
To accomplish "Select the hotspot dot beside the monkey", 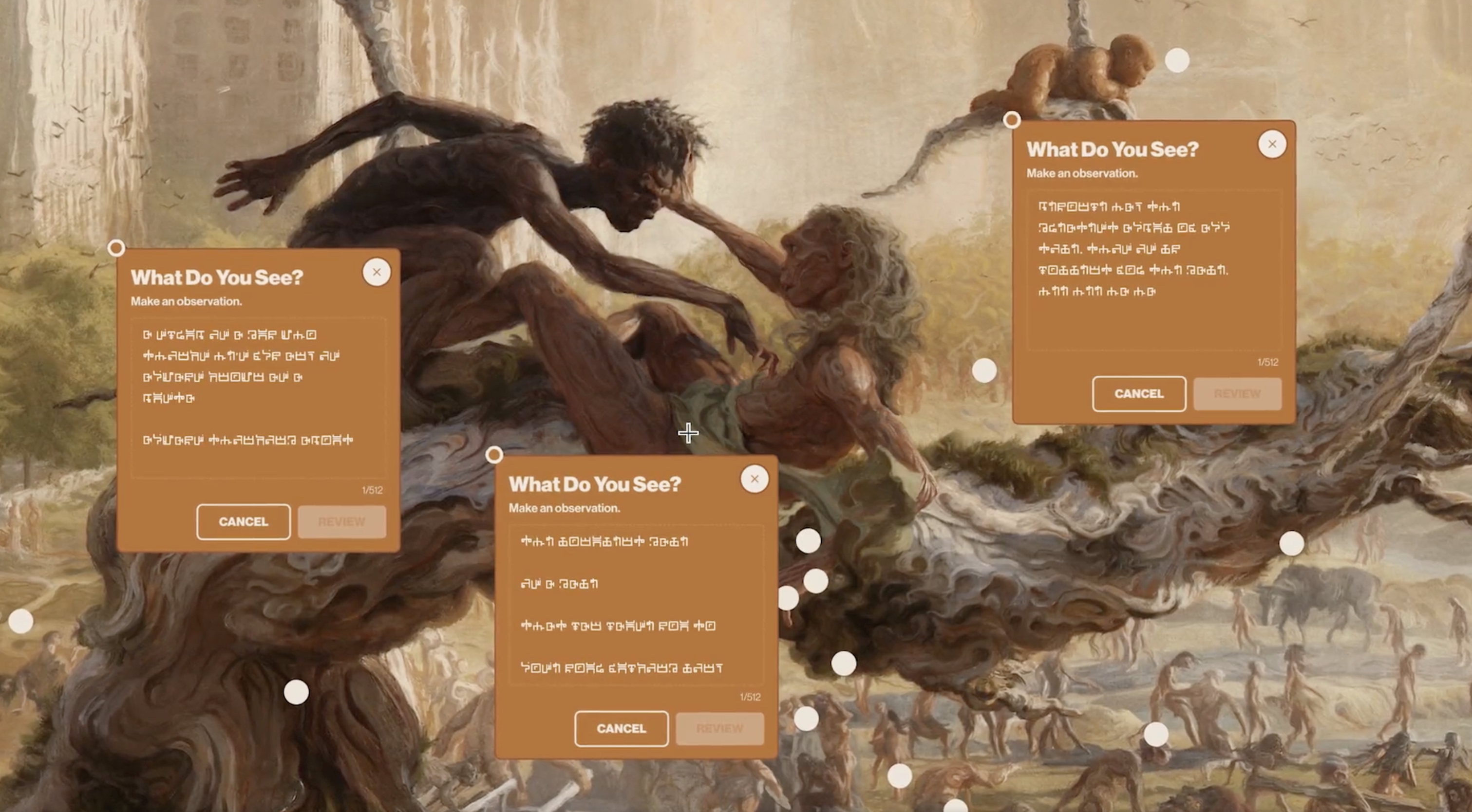I will point(1177,60).
